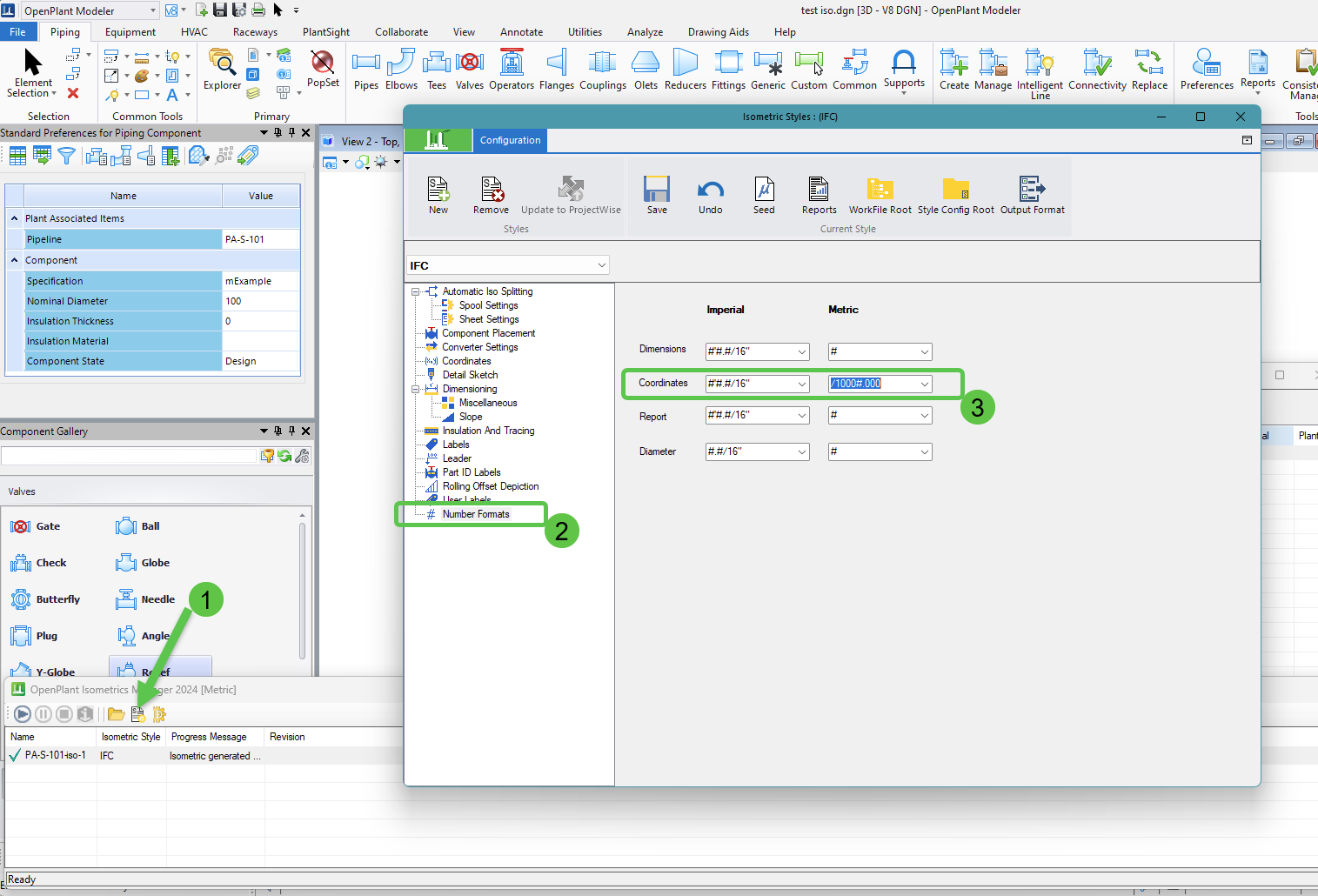Click the Component Gallery search field
Screen dimensions: 1318x896
point(129,456)
